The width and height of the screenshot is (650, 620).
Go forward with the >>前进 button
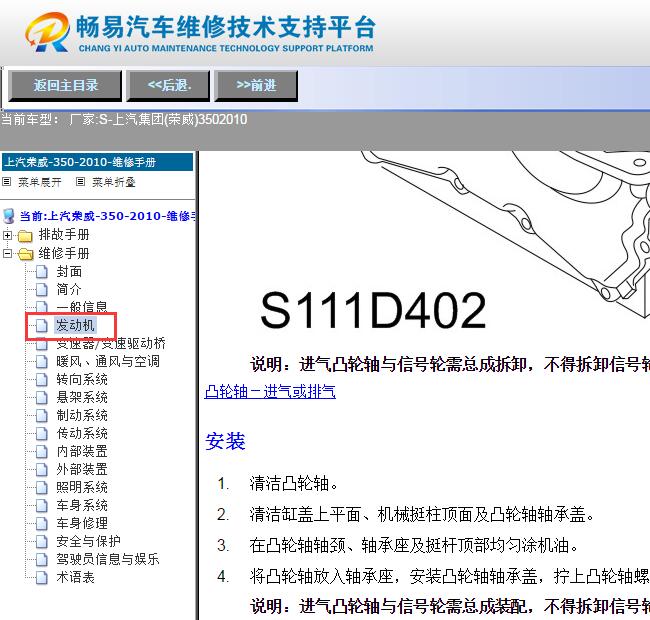(x=256, y=86)
